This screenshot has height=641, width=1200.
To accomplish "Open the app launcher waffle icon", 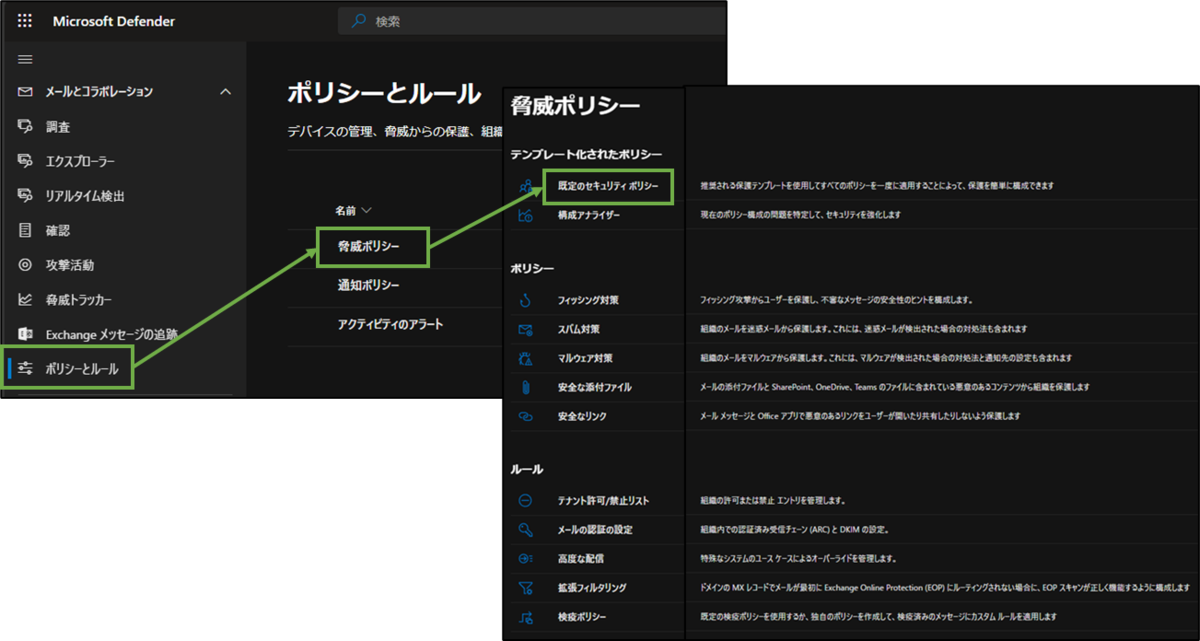I will pyautogui.click(x=25, y=20).
